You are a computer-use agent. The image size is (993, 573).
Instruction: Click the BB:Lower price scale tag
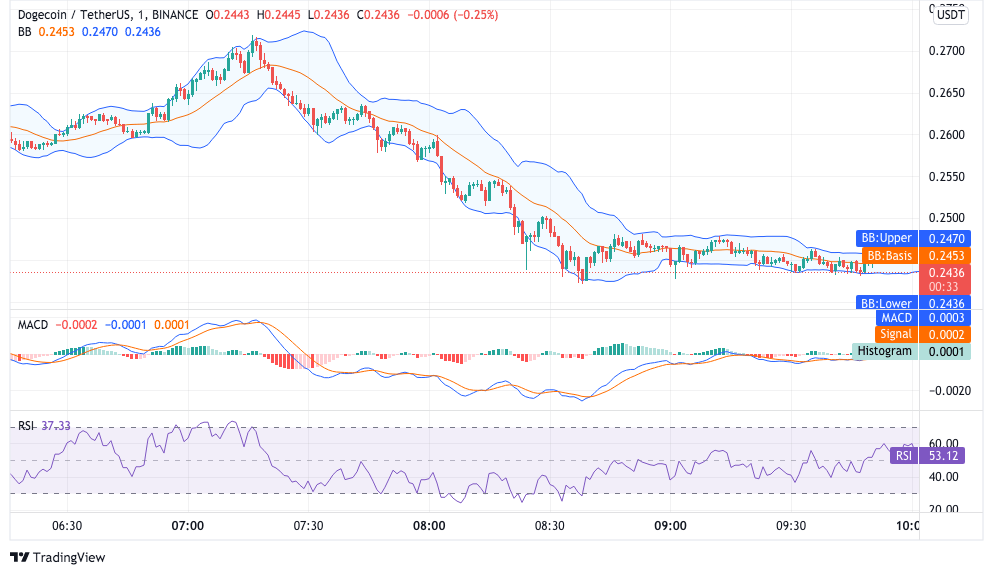(885, 303)
